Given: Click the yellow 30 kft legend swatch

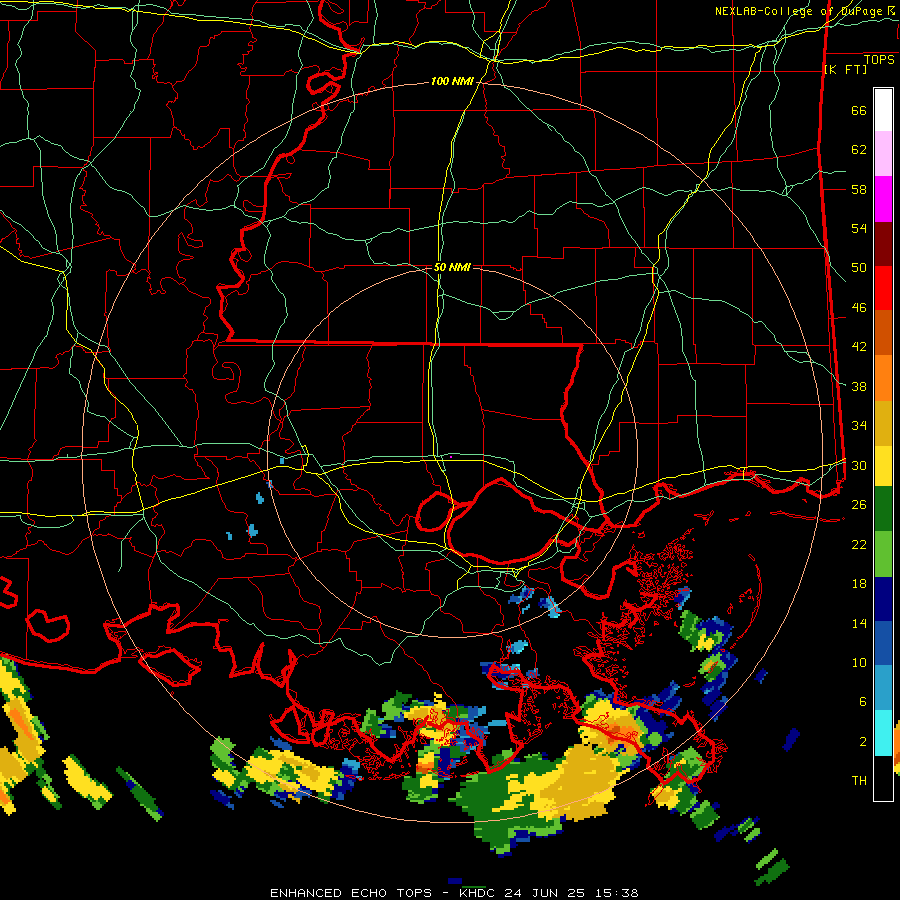Looking at the screenshot, I should tap(883, 465).
